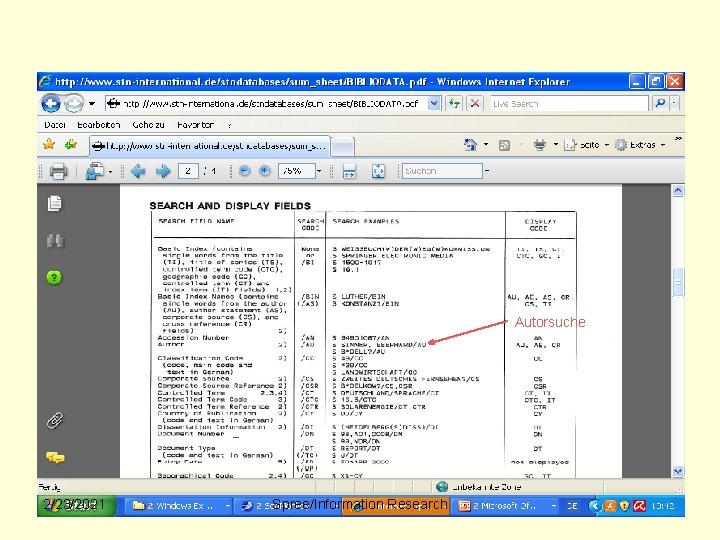Click the vertical scrollbar thumb
The width and height of the screenshot is (720, 540).
click(x=678, y=281)
